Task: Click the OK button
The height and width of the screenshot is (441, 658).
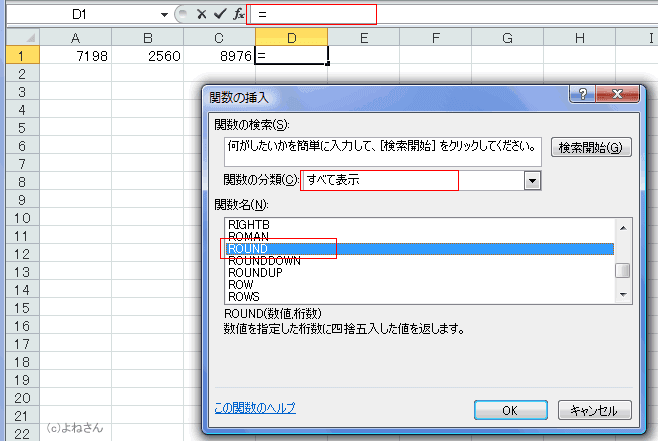Action: tap(510, 410)
